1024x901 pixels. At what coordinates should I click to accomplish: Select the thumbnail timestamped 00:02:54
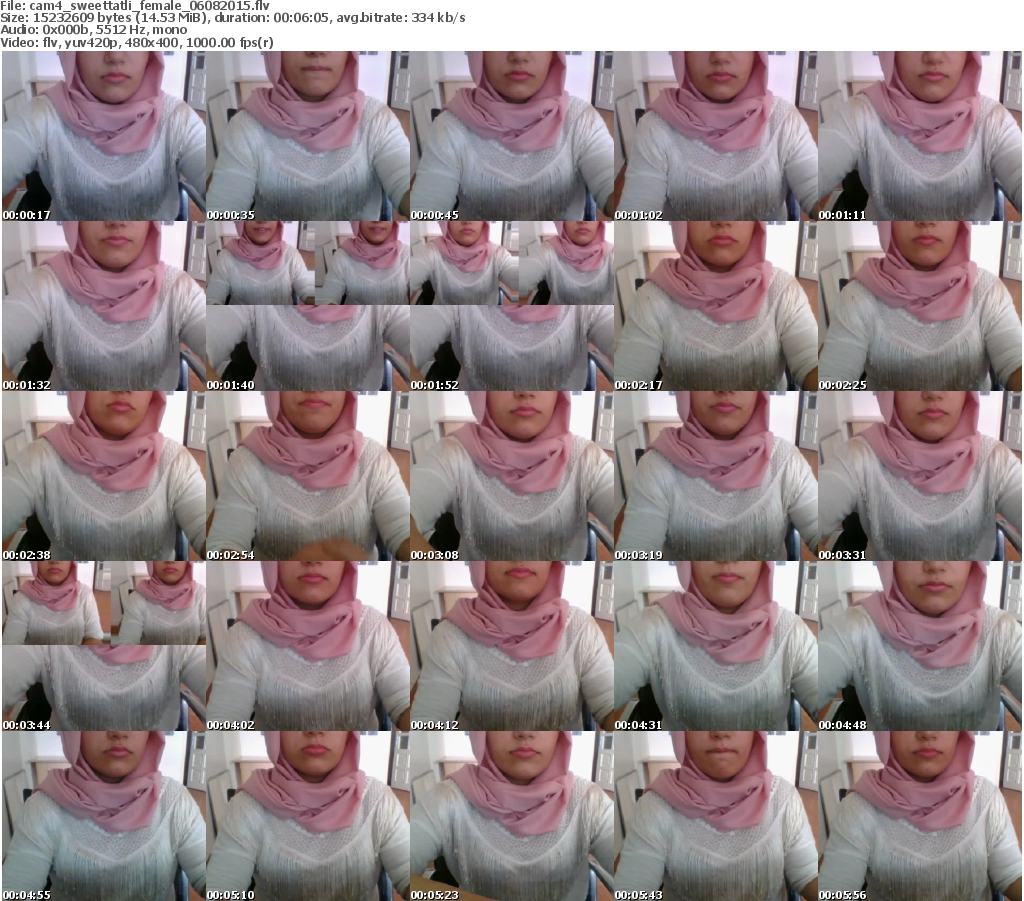[x=308, y=476]
